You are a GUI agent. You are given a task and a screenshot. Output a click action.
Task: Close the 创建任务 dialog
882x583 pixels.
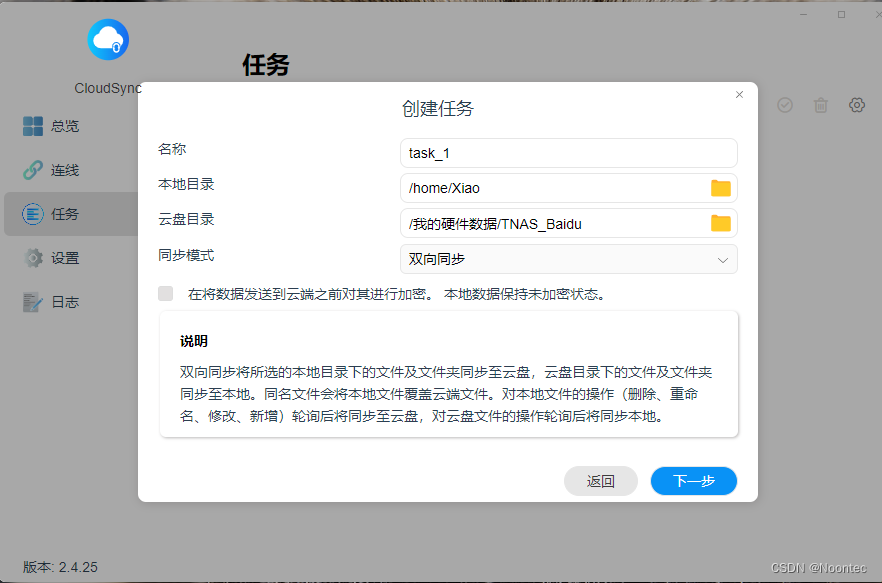click(739, 94)
